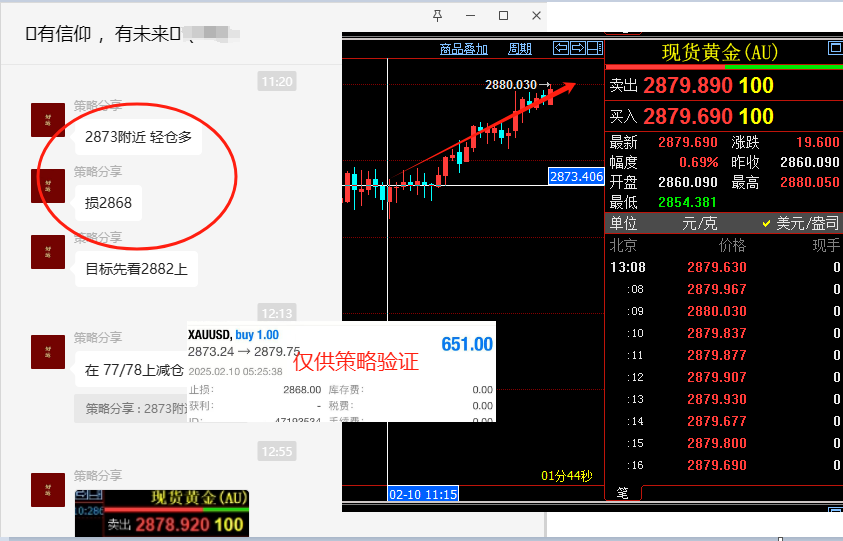This screenshot has height=541, width=843.
Task: Open sender avatar beside 目标先看2882上
Action: point(48,252)
